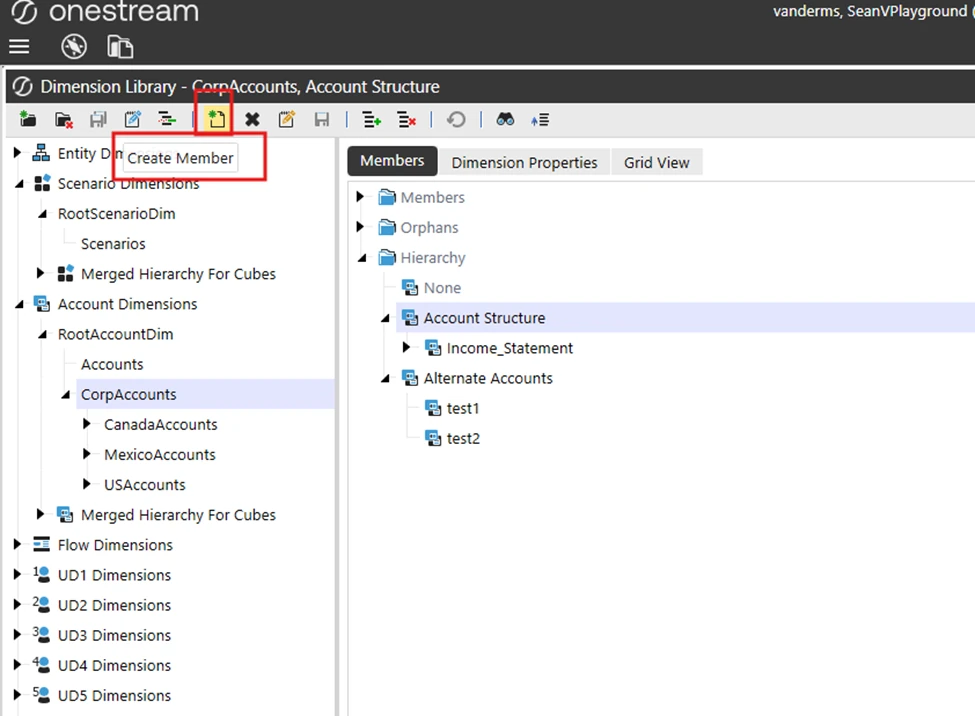Viewport: 975px width, 716px height.
Task: Expand the UD3 Dimensions node
Action: 17,635
